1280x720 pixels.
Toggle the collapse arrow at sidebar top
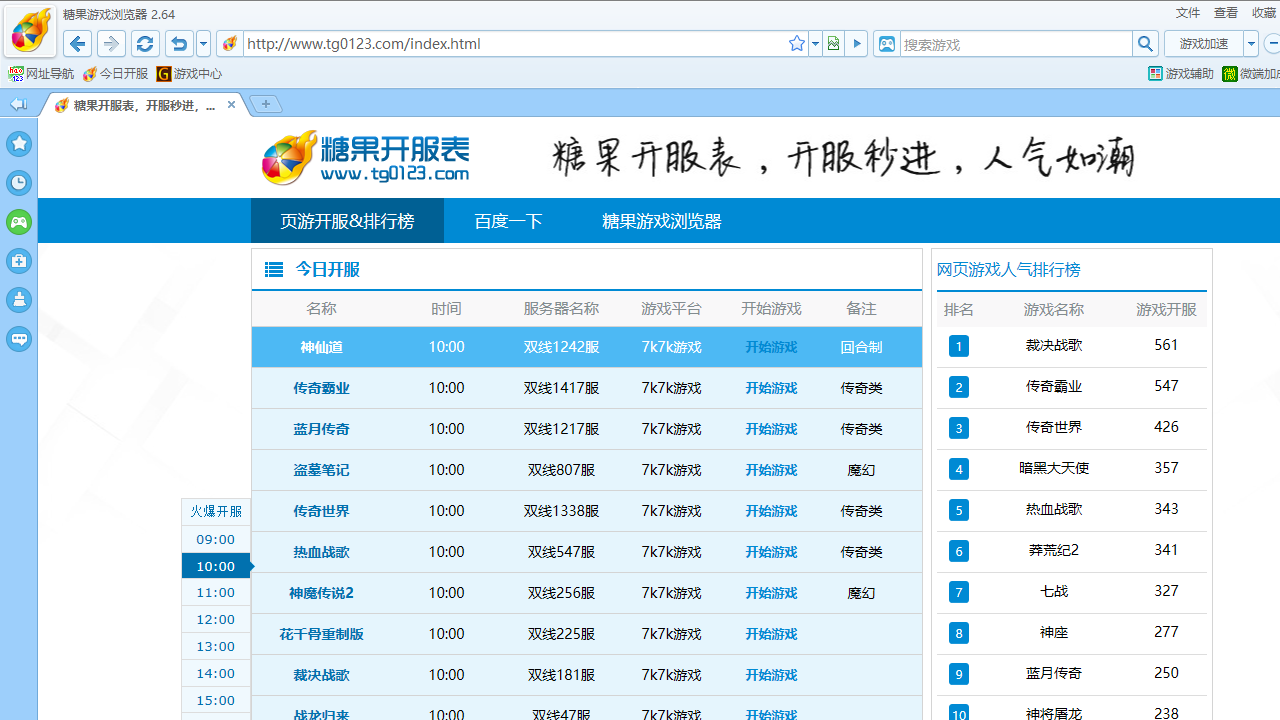tap(17, 103)
